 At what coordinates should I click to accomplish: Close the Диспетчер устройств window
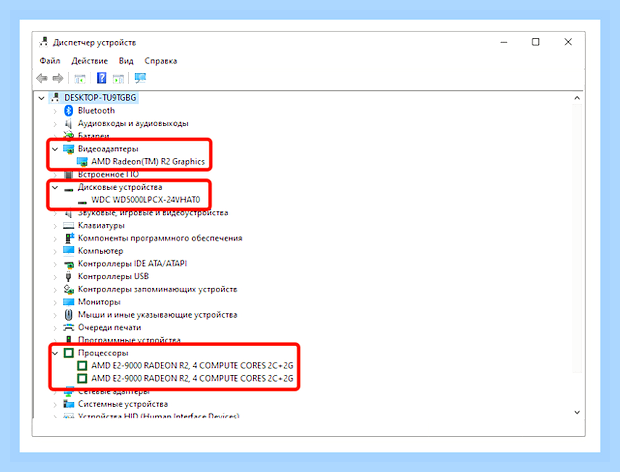568,42
